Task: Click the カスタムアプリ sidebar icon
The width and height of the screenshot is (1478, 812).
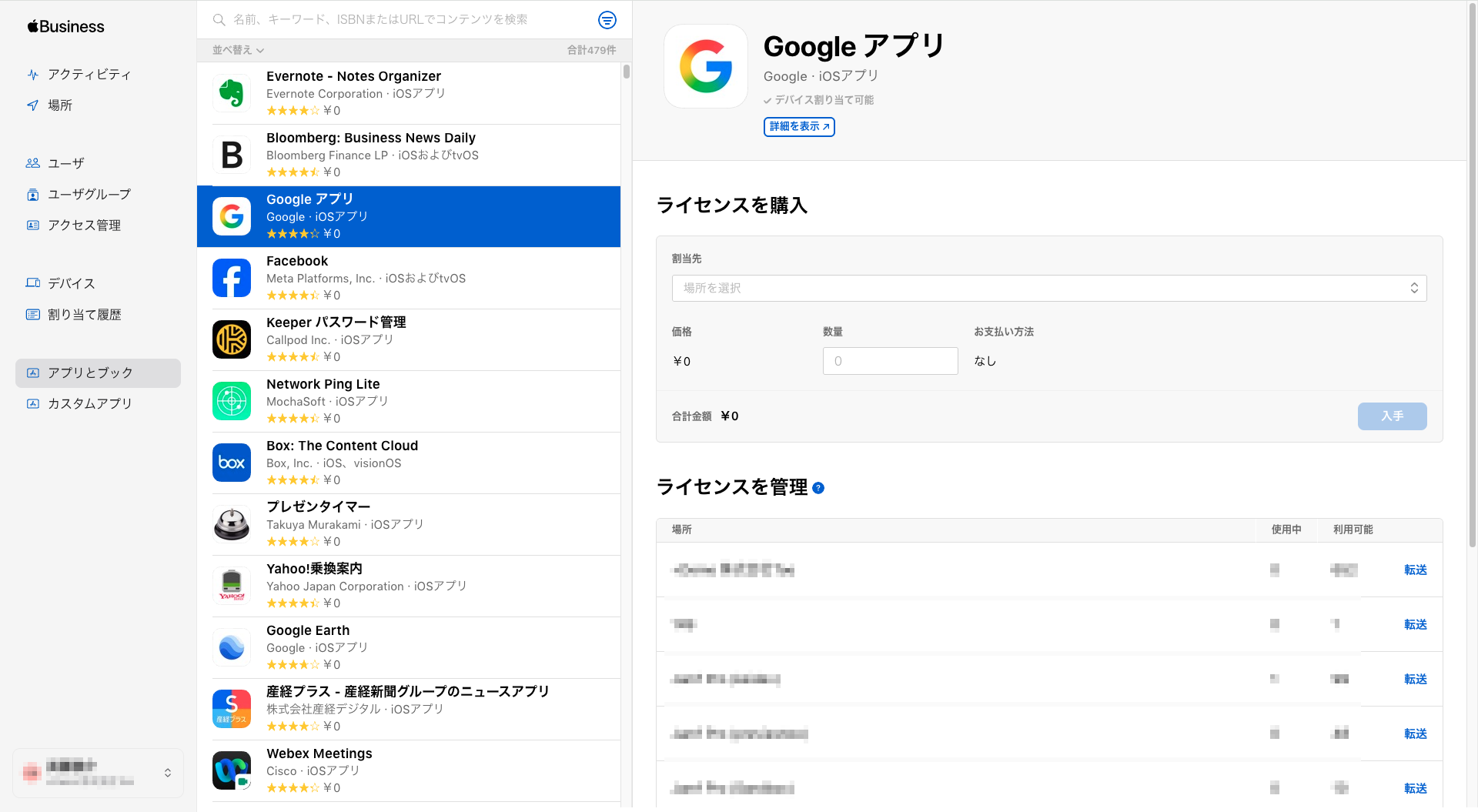Action: [x=32, y=403]
